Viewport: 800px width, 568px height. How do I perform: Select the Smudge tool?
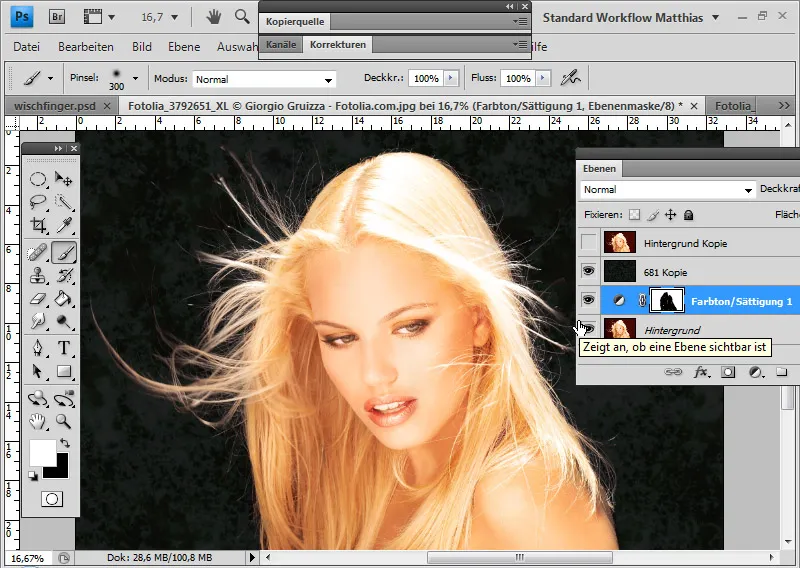click(37, 321)
